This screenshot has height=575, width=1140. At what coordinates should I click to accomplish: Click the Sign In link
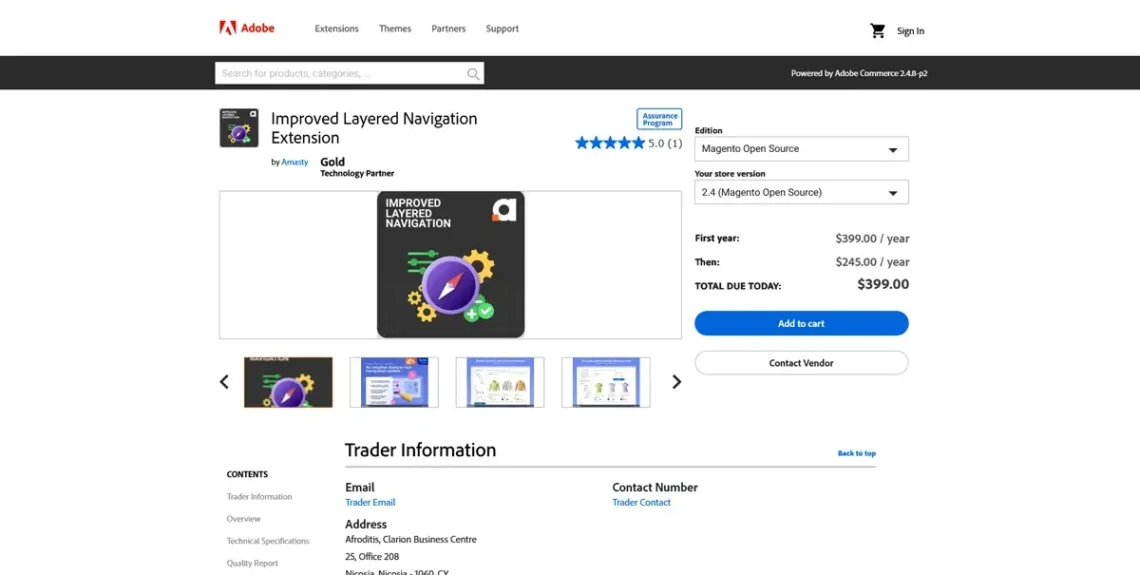point(910,31)
